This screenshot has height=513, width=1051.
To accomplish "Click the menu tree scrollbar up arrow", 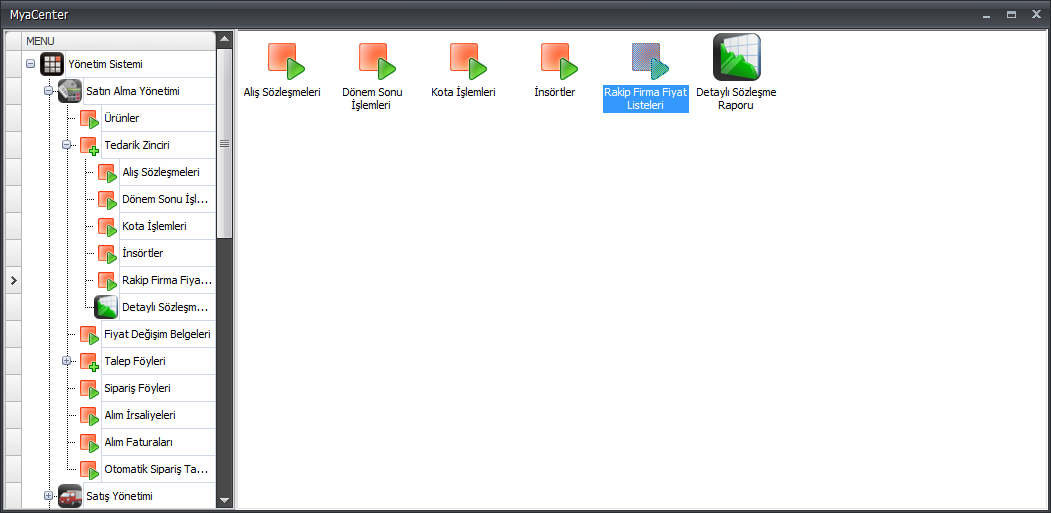I will coord(224,40).
